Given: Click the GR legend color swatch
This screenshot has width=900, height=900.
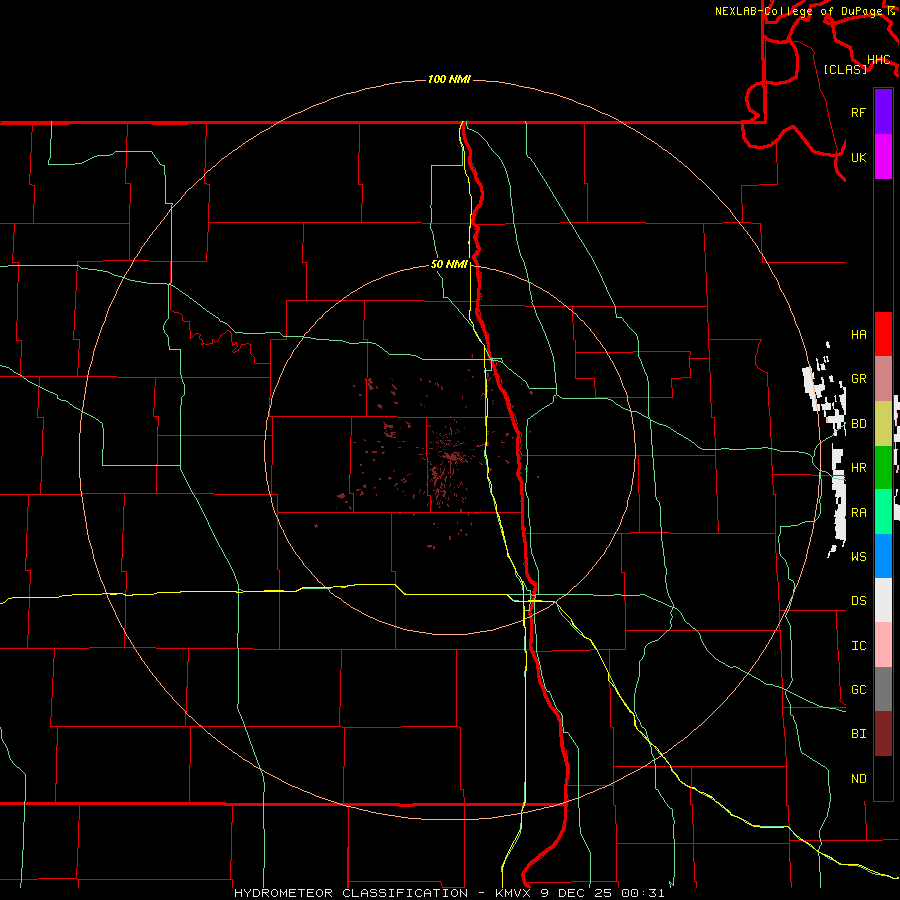Looking at the screenshot, I should coord(883,378).
